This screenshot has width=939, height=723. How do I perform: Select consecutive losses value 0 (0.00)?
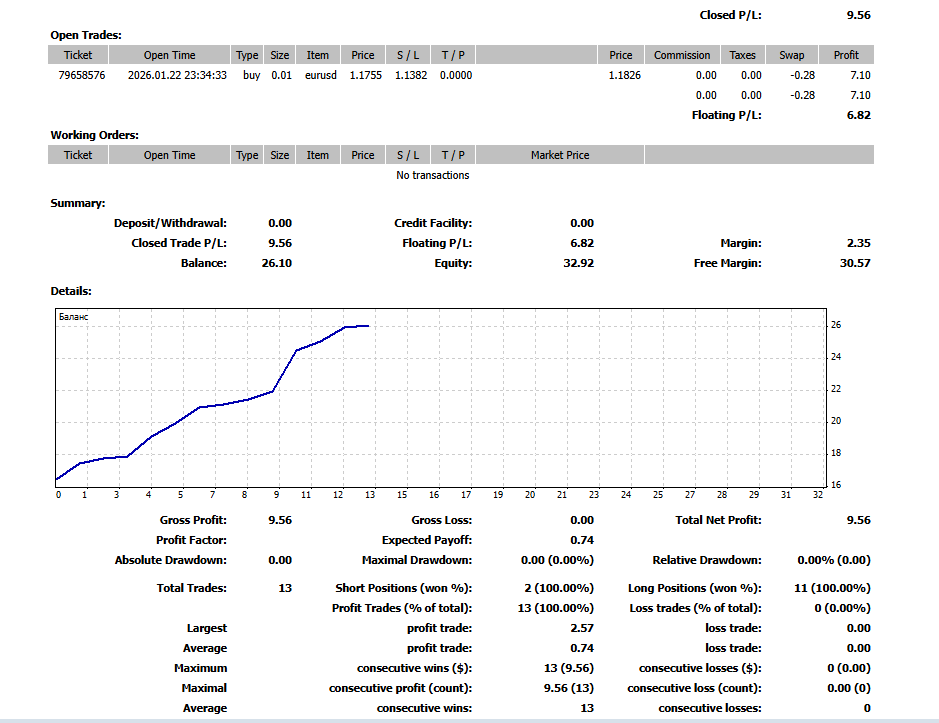849,668
